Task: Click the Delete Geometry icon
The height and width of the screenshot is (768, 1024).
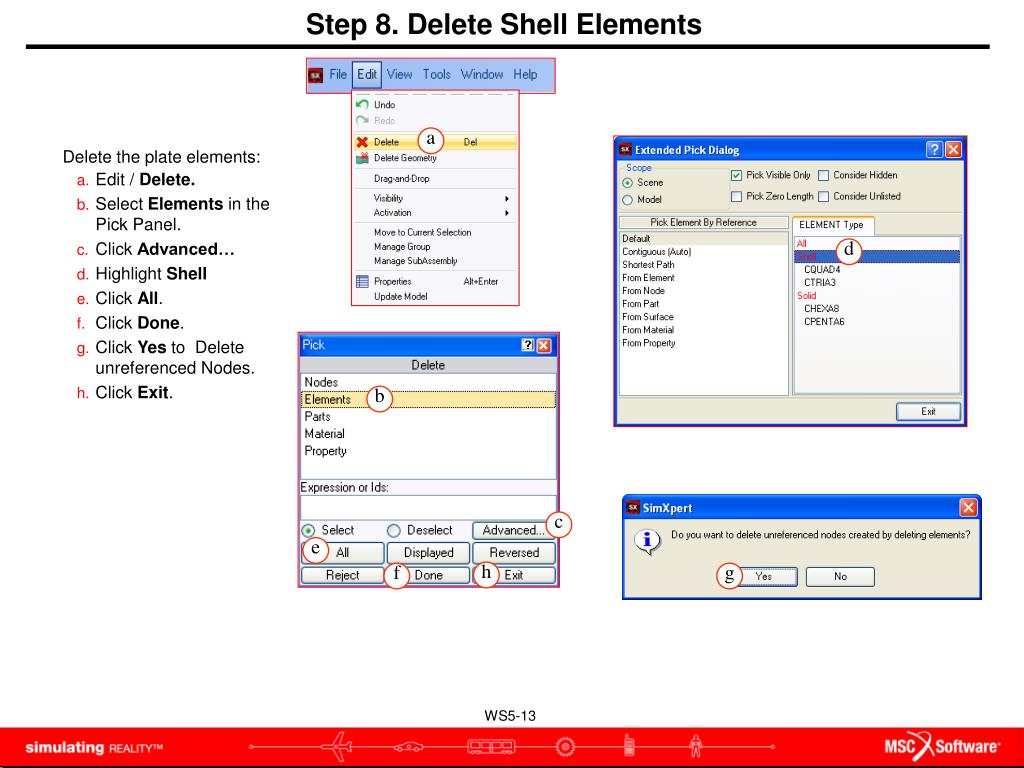Action: (x=362, y=158)
